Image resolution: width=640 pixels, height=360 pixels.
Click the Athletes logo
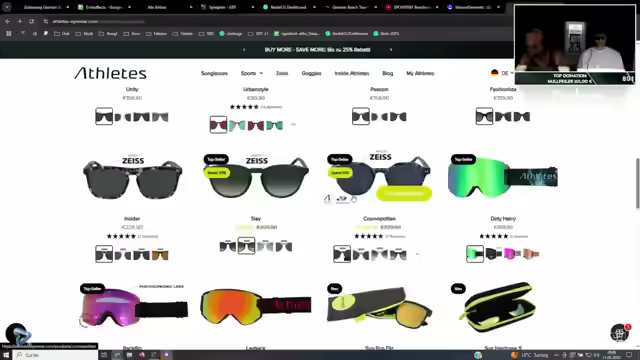point(110,73)
